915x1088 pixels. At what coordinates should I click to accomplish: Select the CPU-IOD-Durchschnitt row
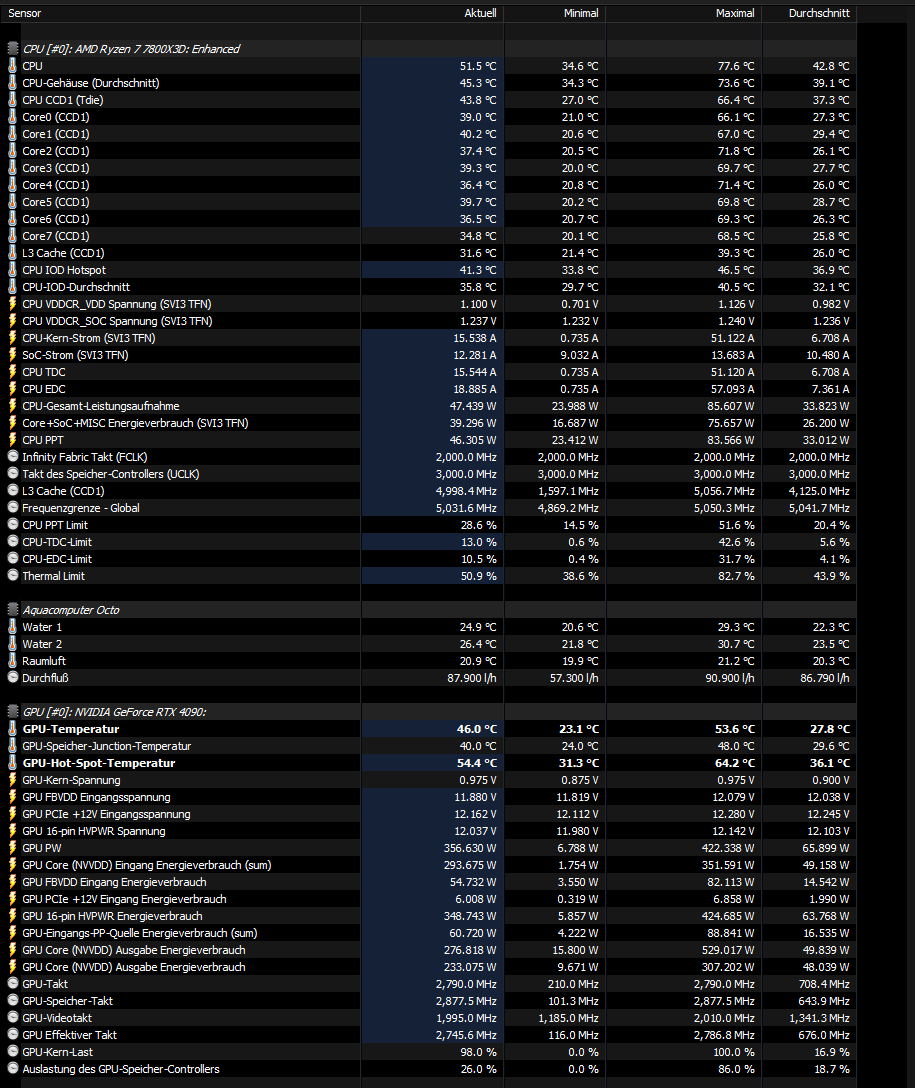click(429, 287)
